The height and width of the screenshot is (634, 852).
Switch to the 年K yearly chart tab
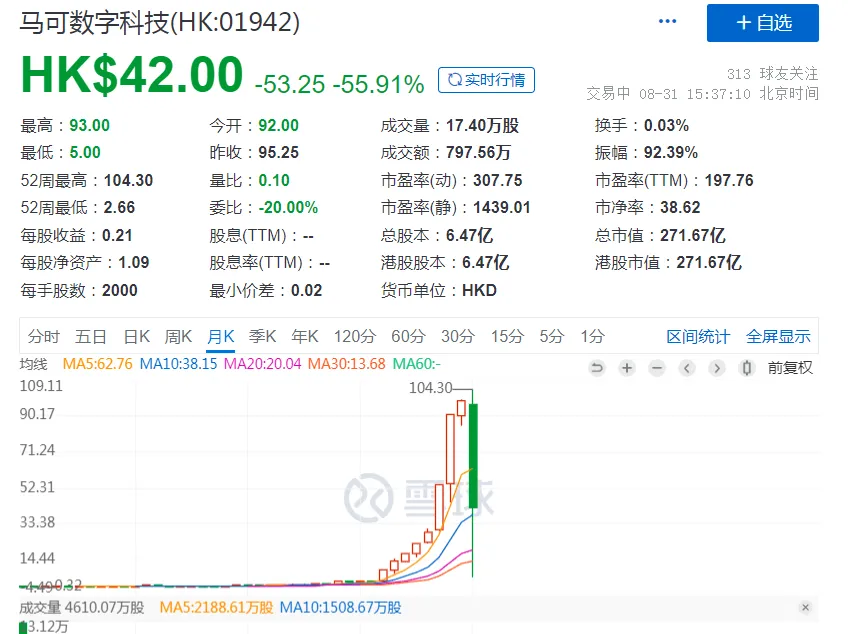[304, 336]
